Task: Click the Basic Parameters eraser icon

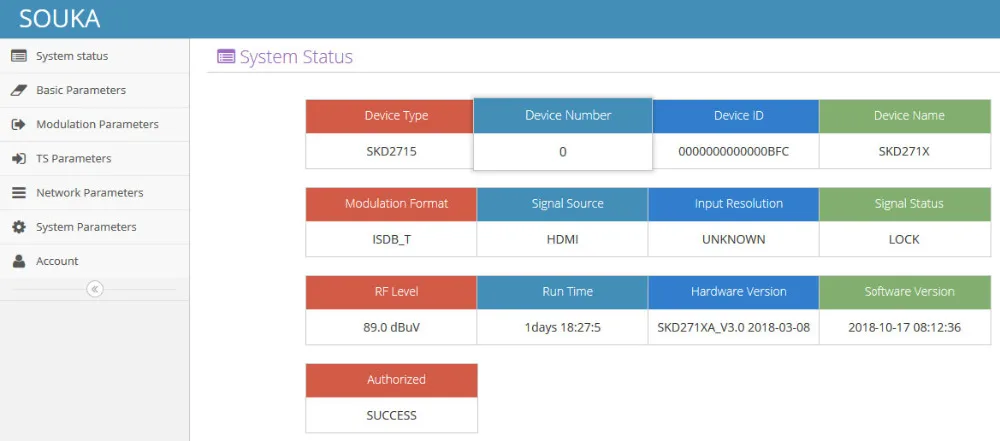Action: tap(19, 90)
